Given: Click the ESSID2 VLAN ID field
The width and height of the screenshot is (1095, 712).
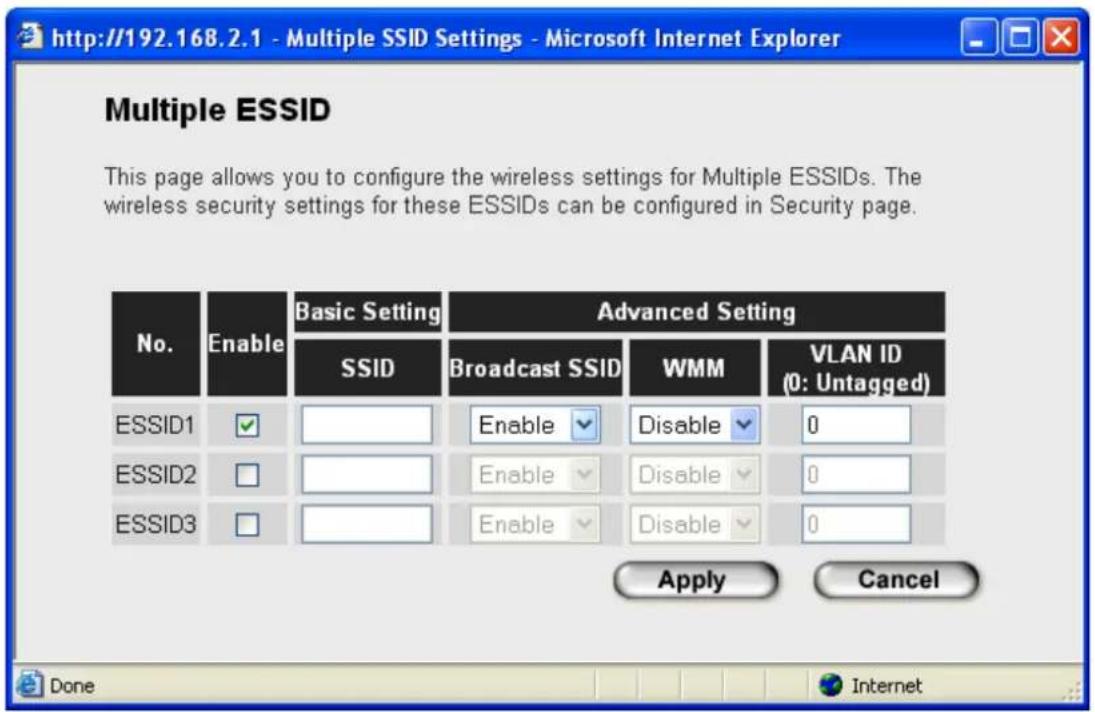Looking at the screenshot, I should 856,475.
